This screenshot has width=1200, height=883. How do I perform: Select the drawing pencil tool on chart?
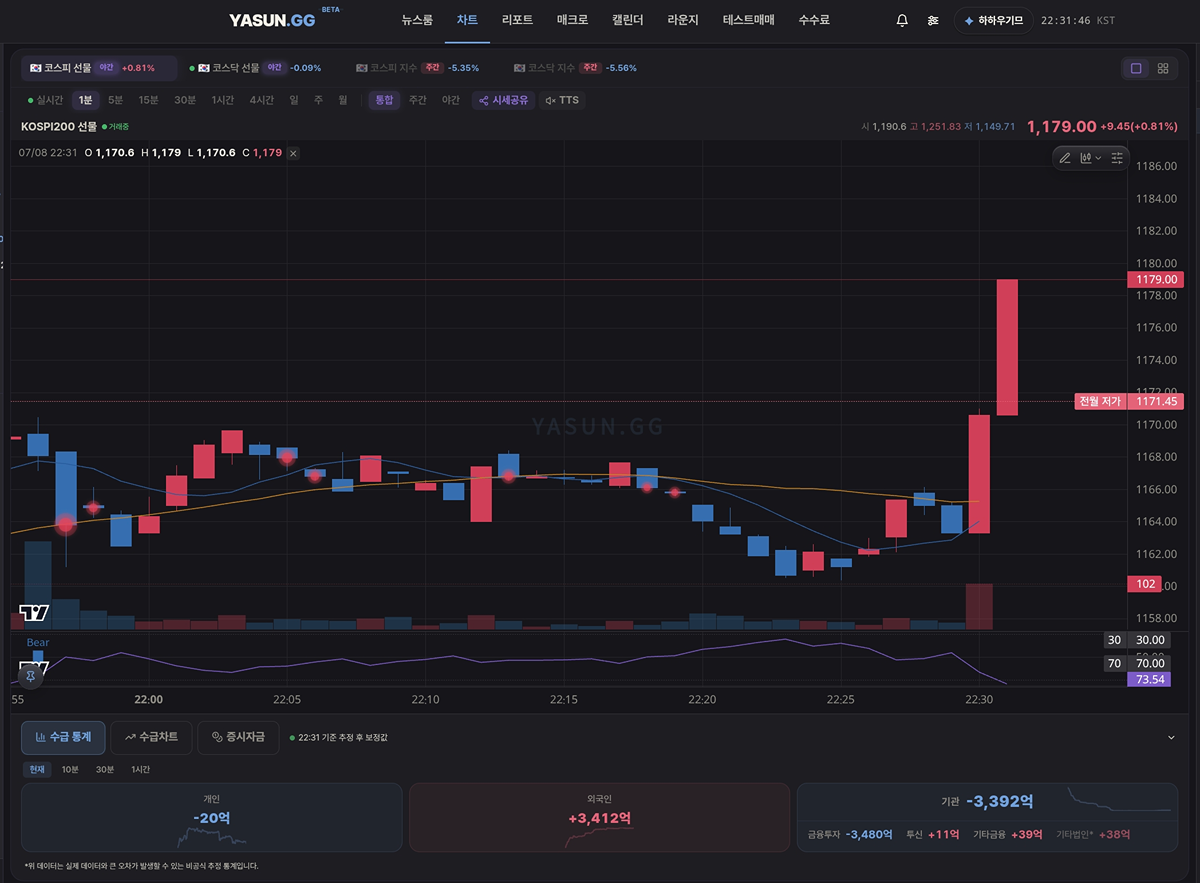(x=1065, y=158)
